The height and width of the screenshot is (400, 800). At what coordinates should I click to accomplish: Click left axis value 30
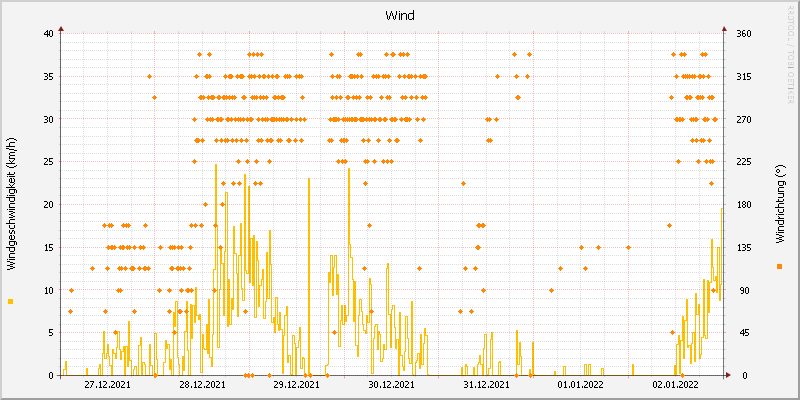click(48, 119)
